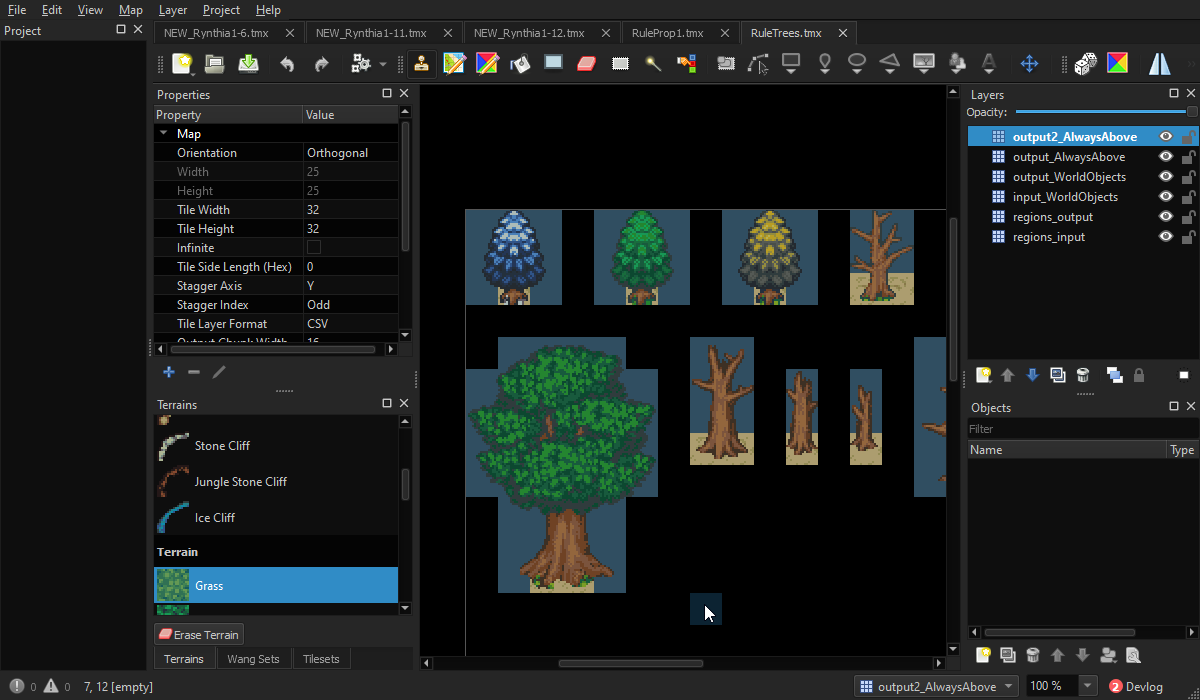The height and width of the screenshot is (700, 1200).
Task: Open the current layer combo box in status bar
Action: (937, 686)
